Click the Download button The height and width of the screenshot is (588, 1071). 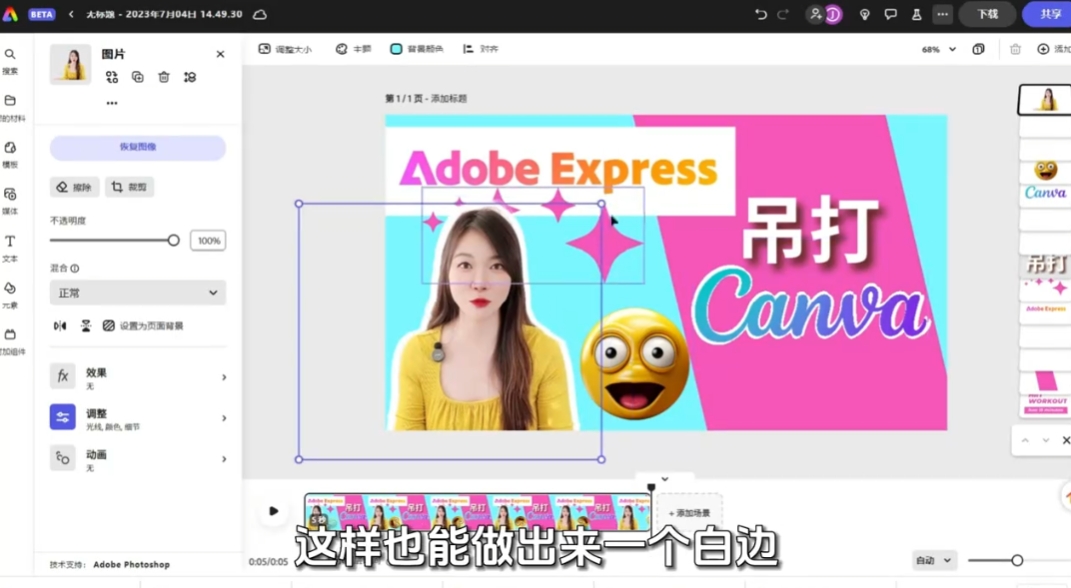click(x=987, y=14)
